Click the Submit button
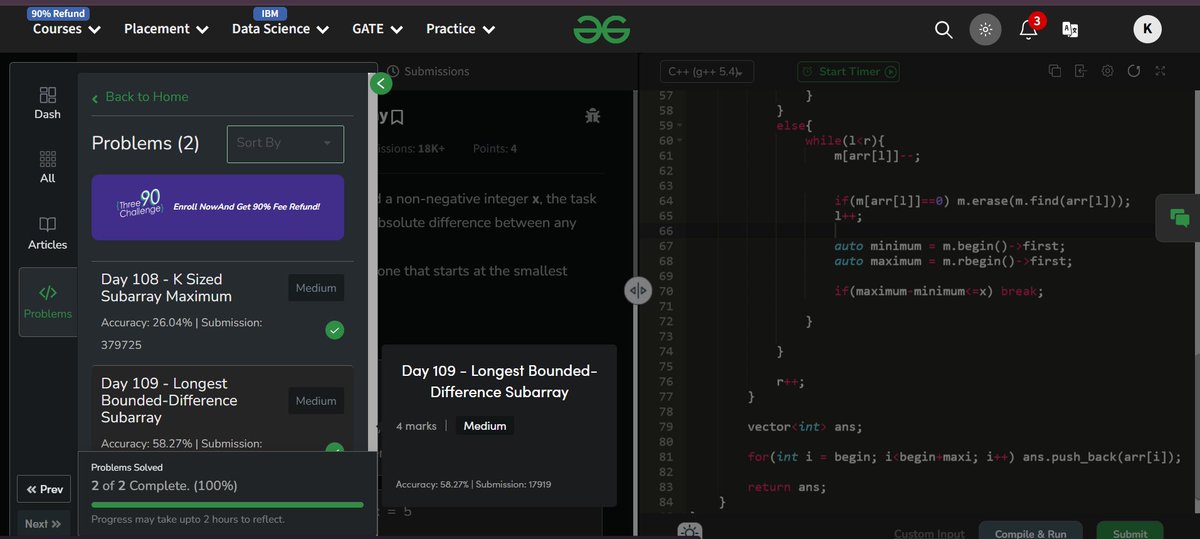 tap(1130, 533)
